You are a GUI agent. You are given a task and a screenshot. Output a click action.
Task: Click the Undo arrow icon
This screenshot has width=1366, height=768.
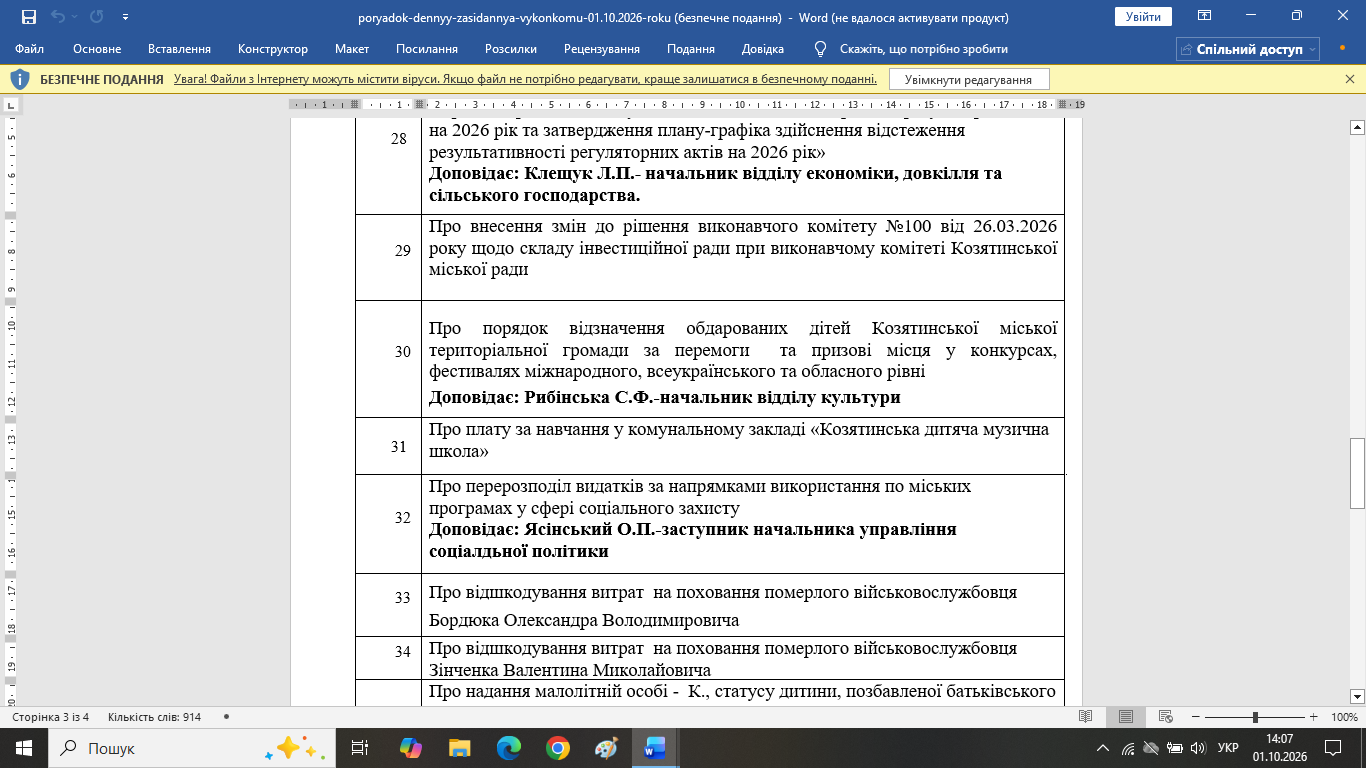pos(58,17)
